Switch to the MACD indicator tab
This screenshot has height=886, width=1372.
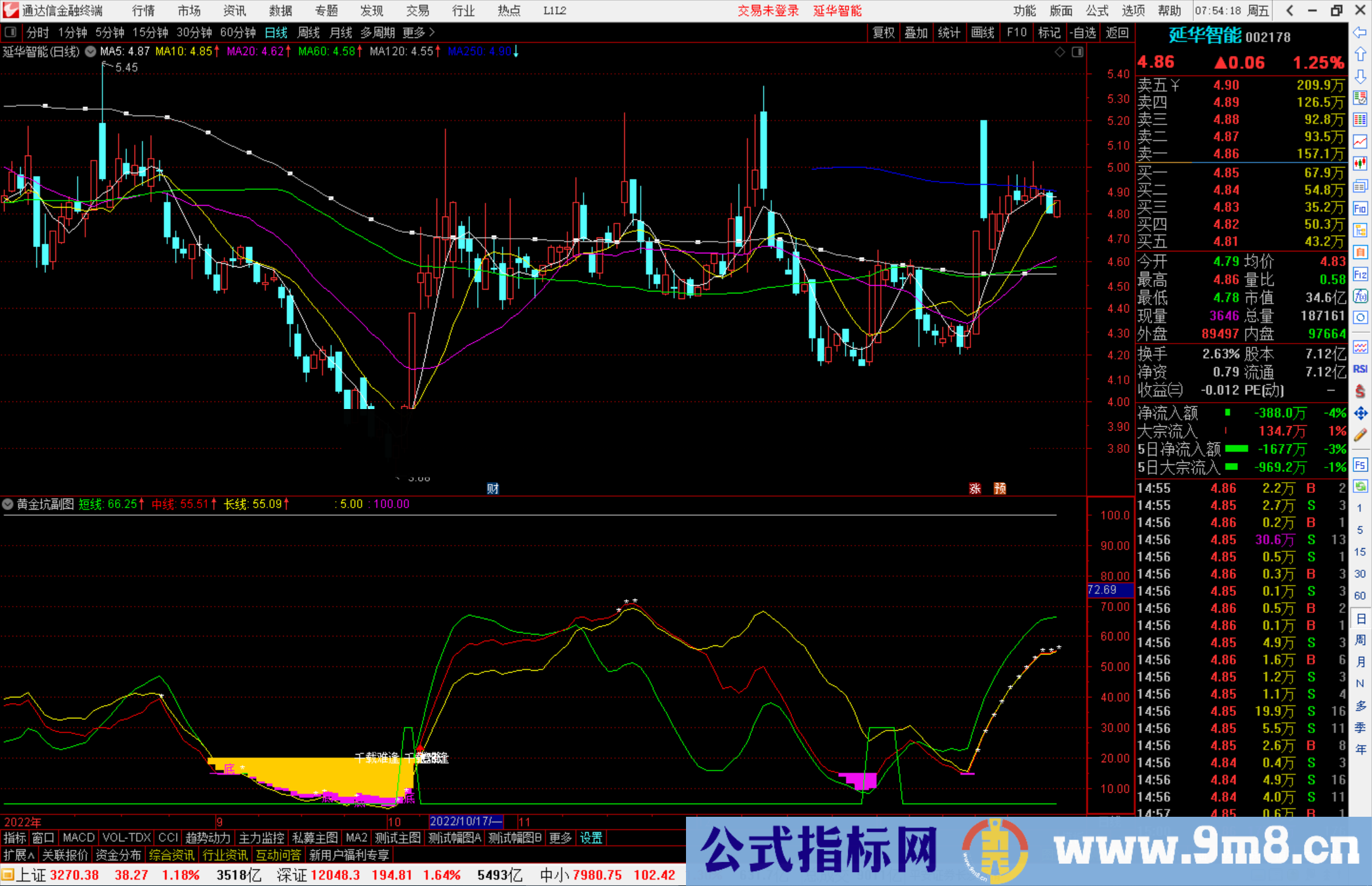coord(77,837)
